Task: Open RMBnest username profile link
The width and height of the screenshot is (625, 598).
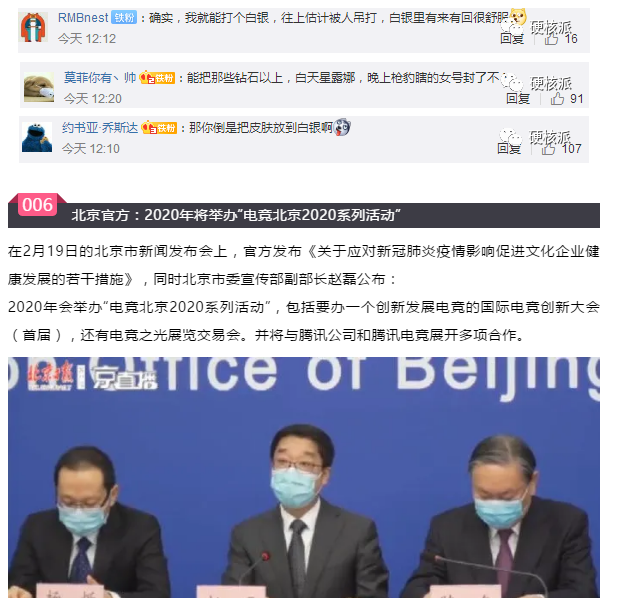Action: tap(83, 18)
